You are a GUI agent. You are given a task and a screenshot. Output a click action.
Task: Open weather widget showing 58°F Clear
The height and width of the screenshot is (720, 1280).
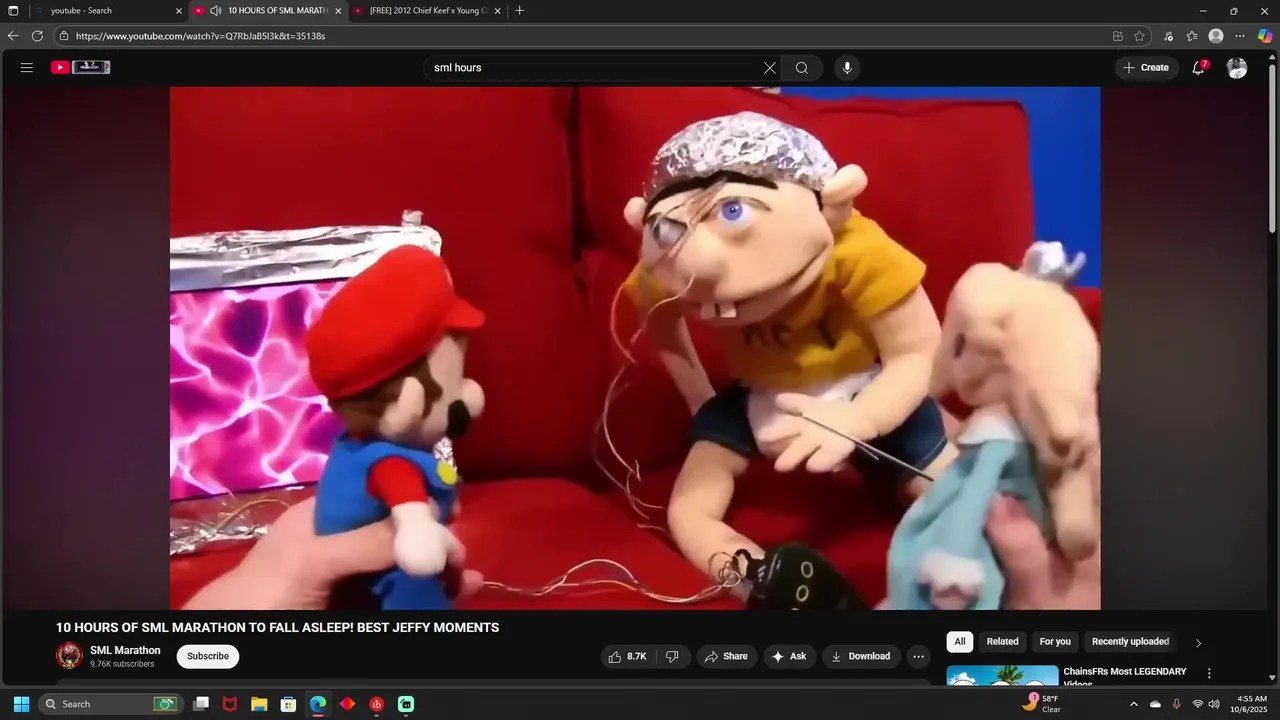click(1041, 703)
